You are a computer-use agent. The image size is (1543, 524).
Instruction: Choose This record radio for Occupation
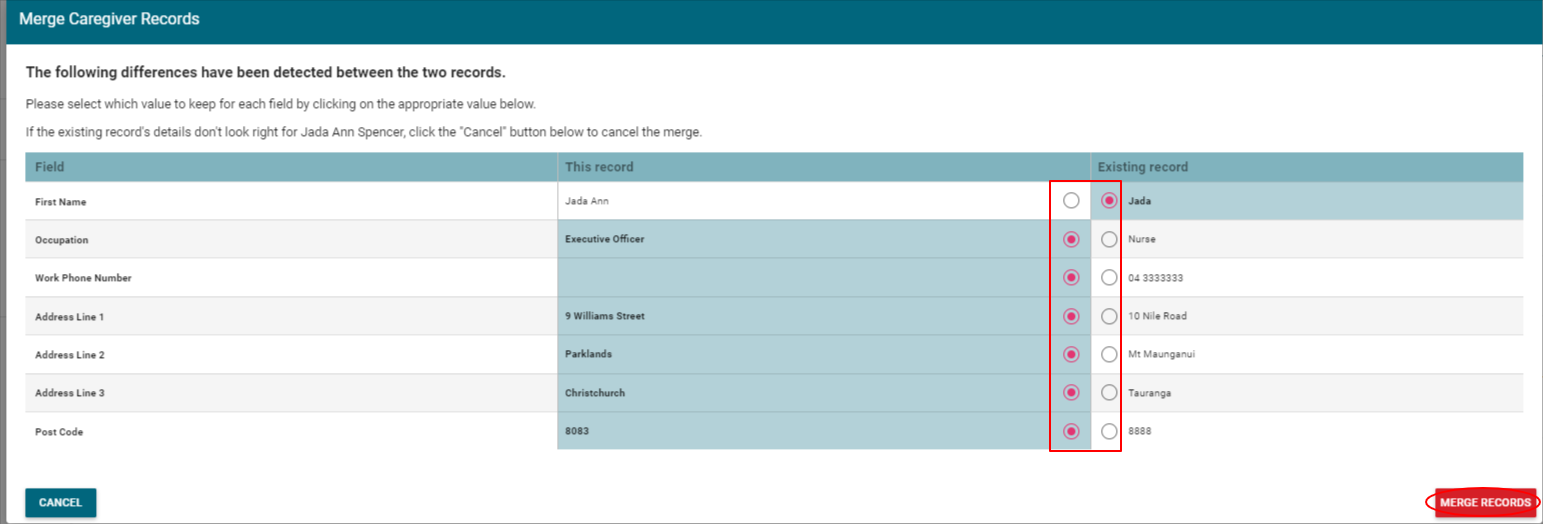pyautogui.click(x=1071, y=240)
